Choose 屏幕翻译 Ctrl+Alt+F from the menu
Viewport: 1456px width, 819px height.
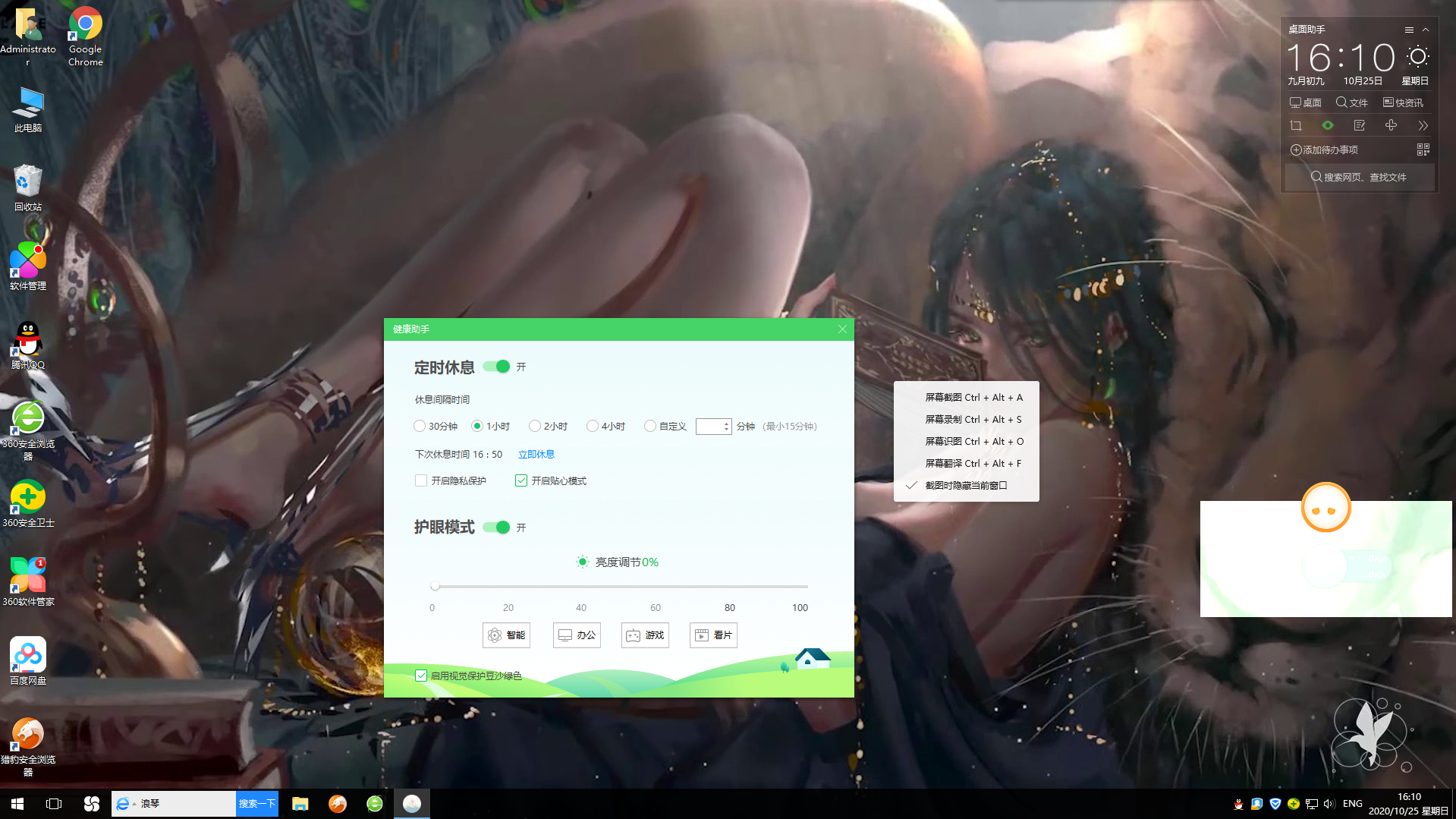[967, 464]
